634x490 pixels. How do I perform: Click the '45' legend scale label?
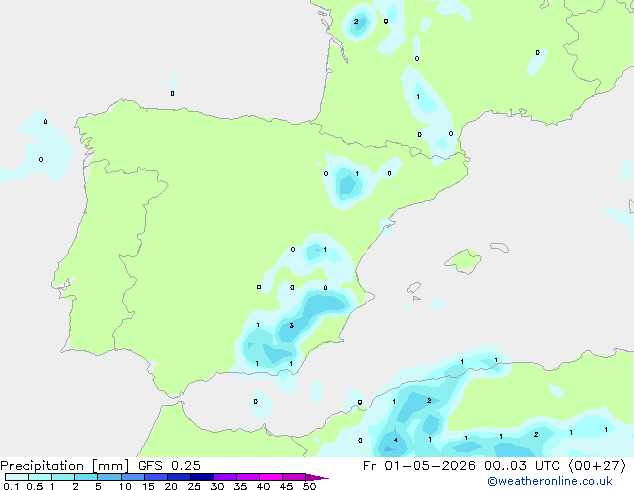pos(286,486)
